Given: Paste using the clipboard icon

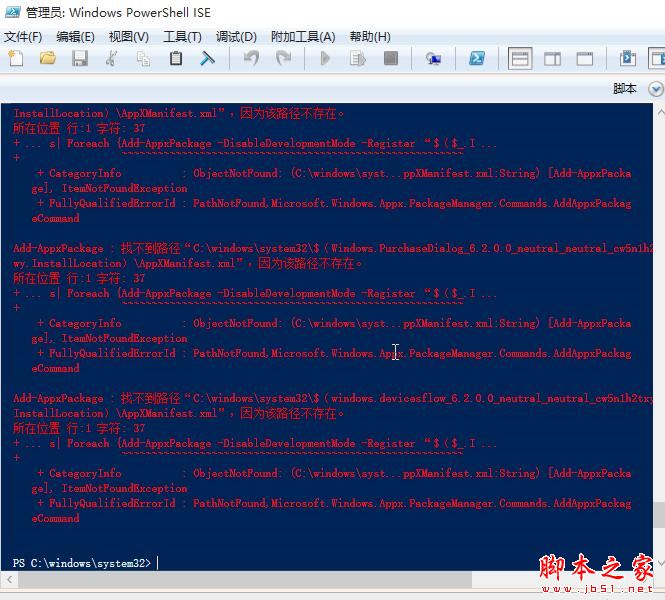Looking at the screenshot, I should point(176,58).
